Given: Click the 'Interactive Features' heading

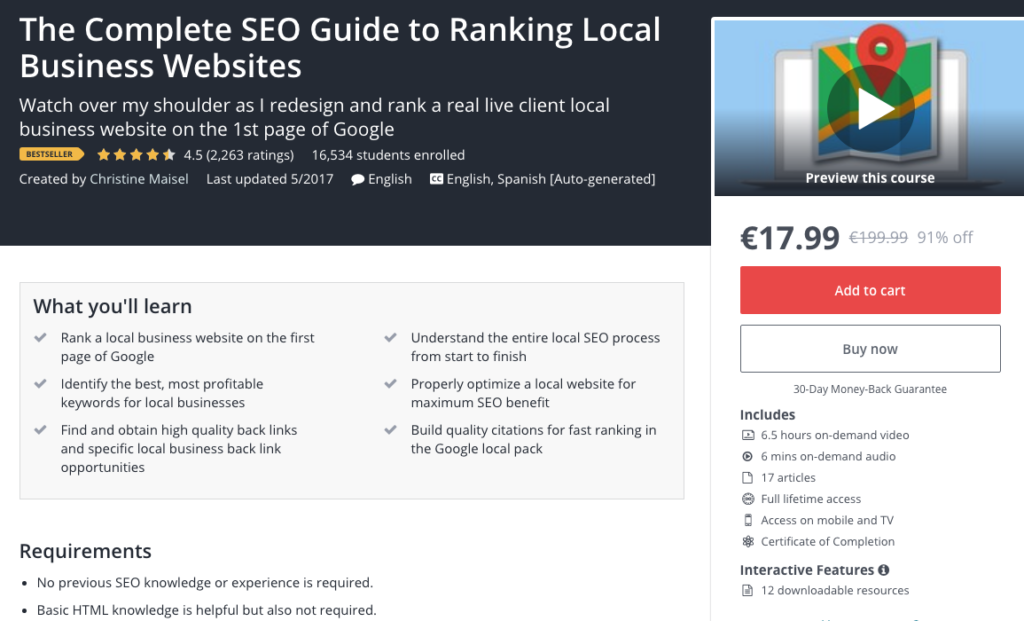Looking at the screenshot, I should 807,570.
